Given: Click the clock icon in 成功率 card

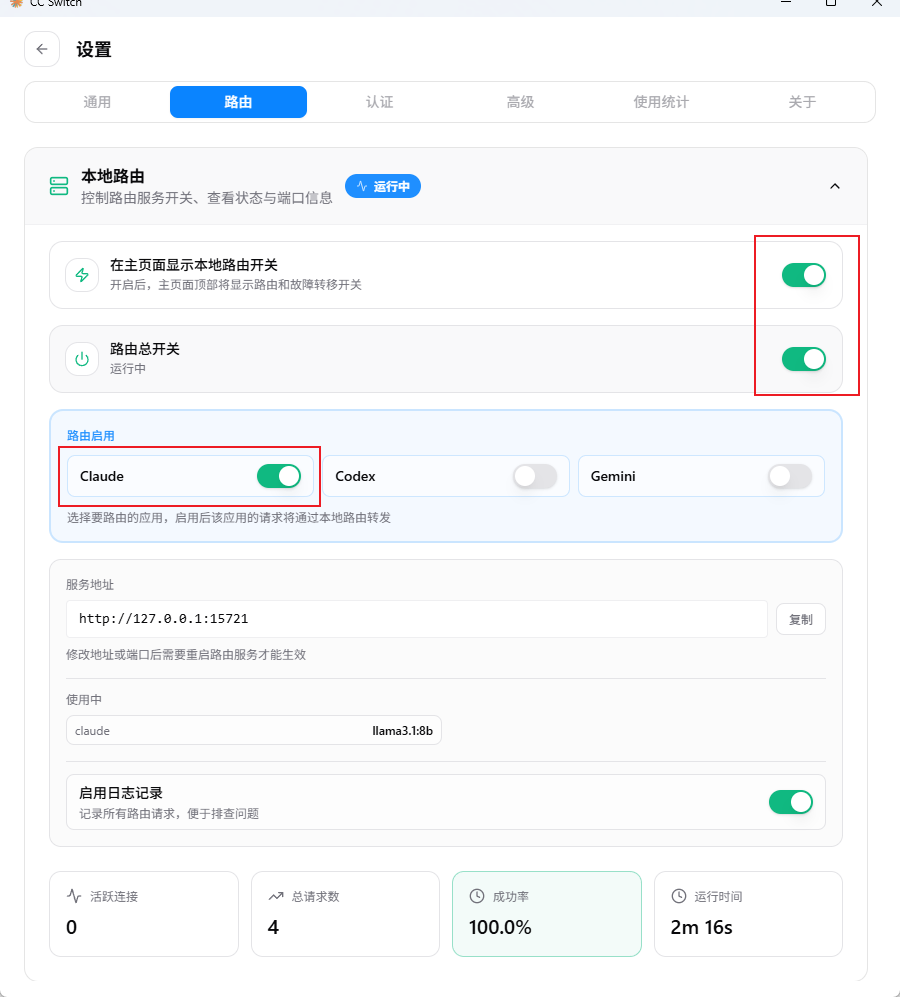Looking at the screenshot, I should click(x=476, y=896).
